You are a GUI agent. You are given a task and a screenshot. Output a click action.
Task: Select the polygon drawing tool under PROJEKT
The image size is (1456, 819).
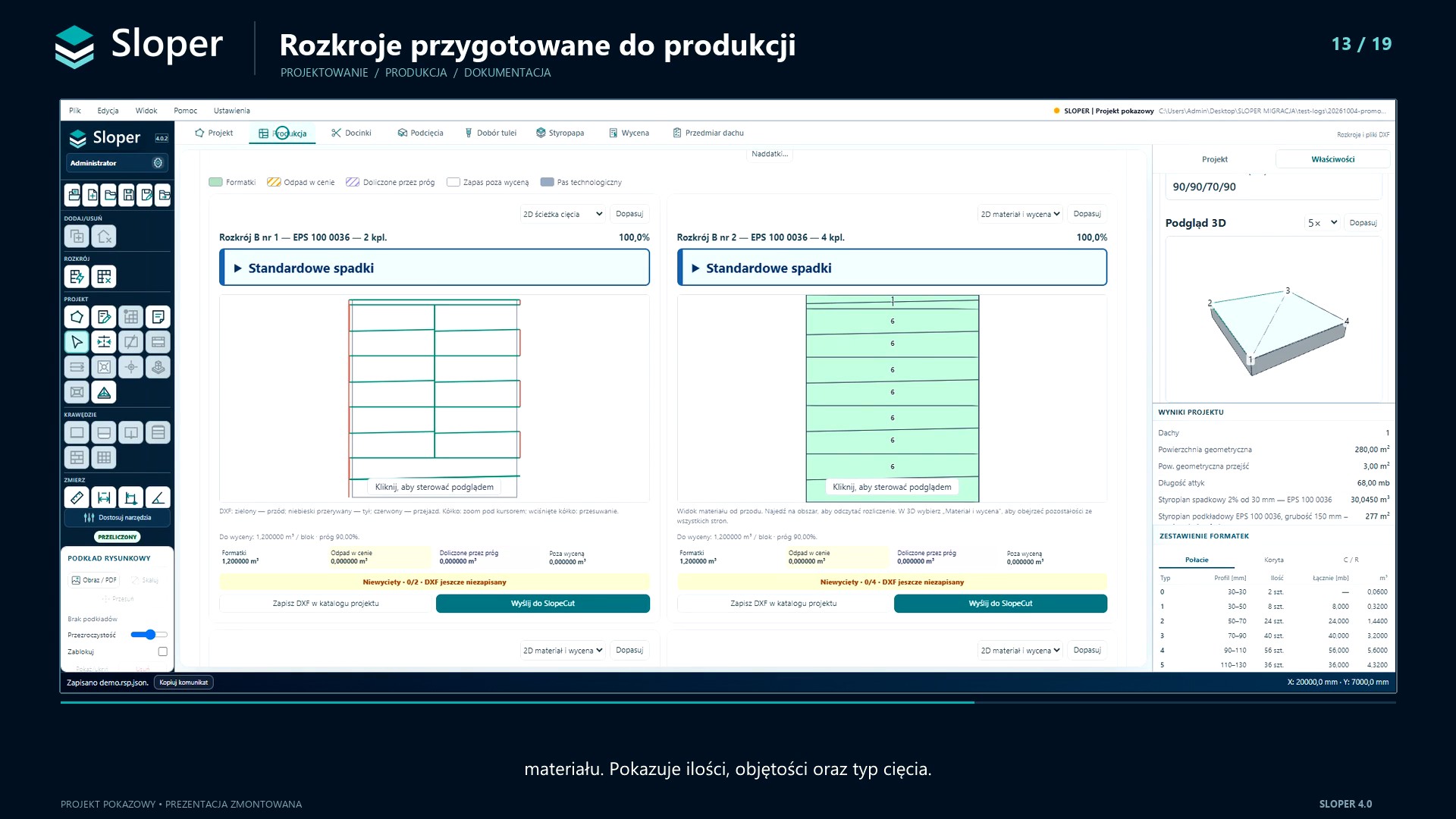(77, 317)
